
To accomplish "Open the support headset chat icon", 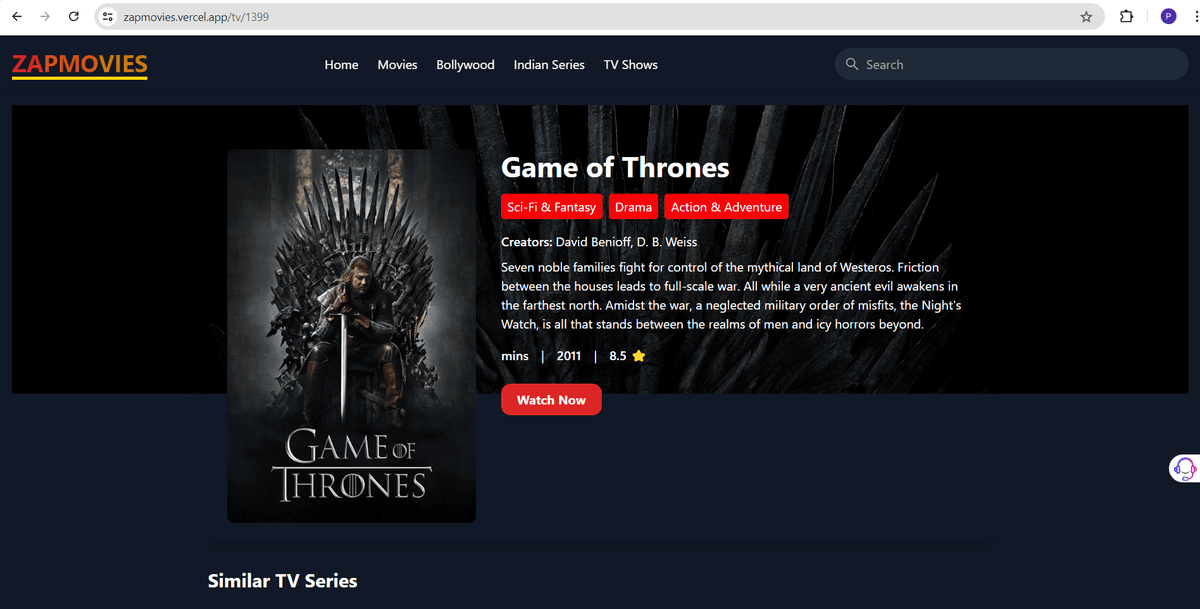I will point(1184,468).
